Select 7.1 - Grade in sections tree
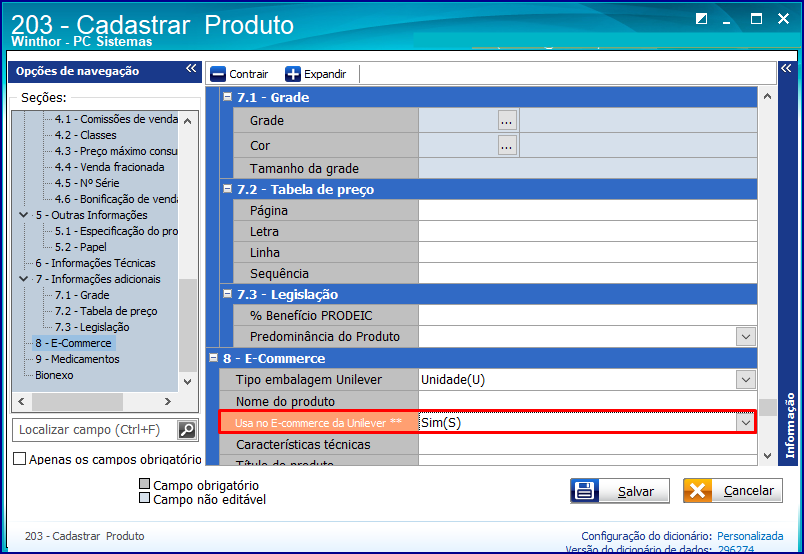This screenshot has height=554, width=804. click(x=82, y=295)
